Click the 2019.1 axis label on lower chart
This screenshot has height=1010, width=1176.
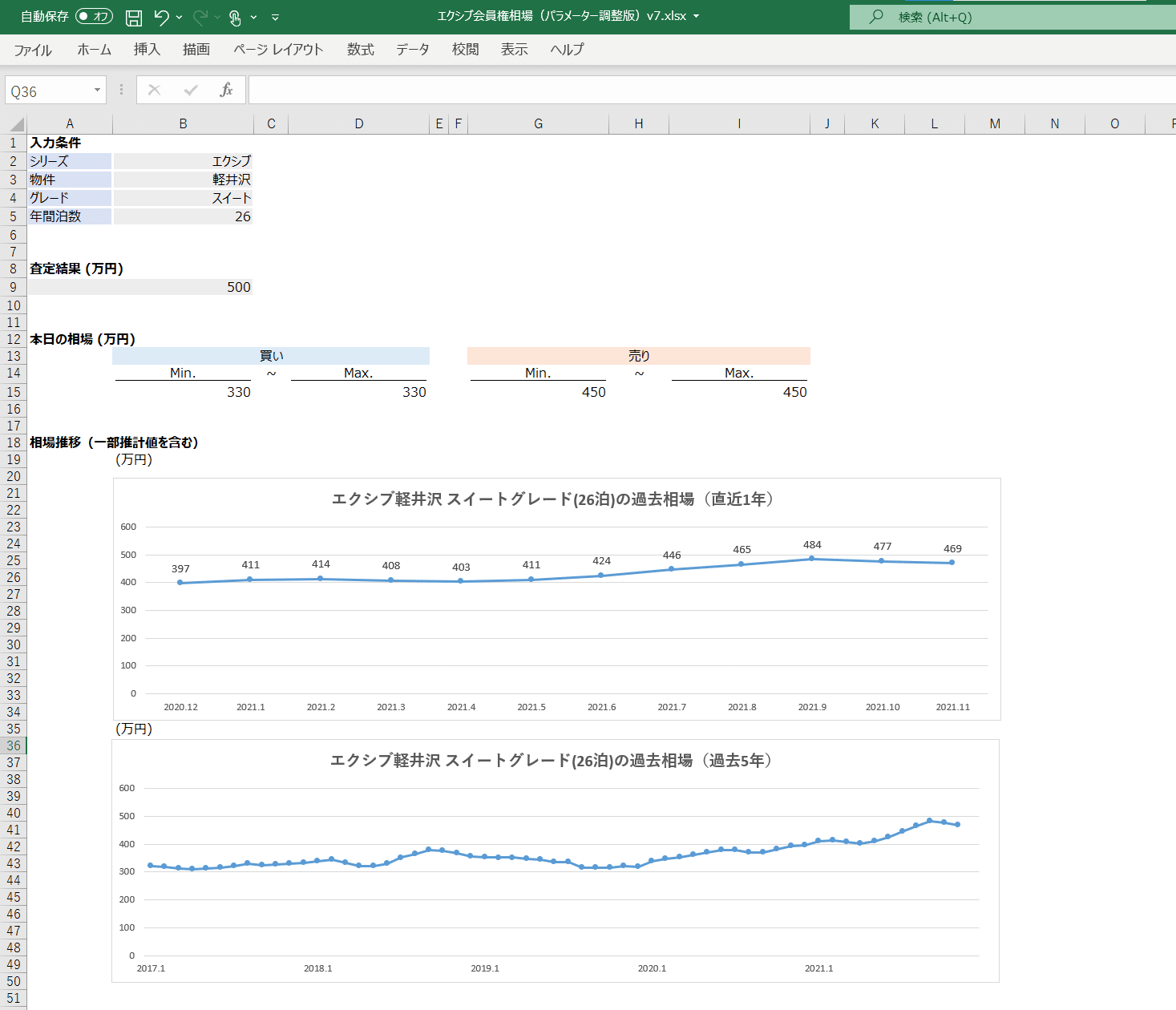point(485,968)
